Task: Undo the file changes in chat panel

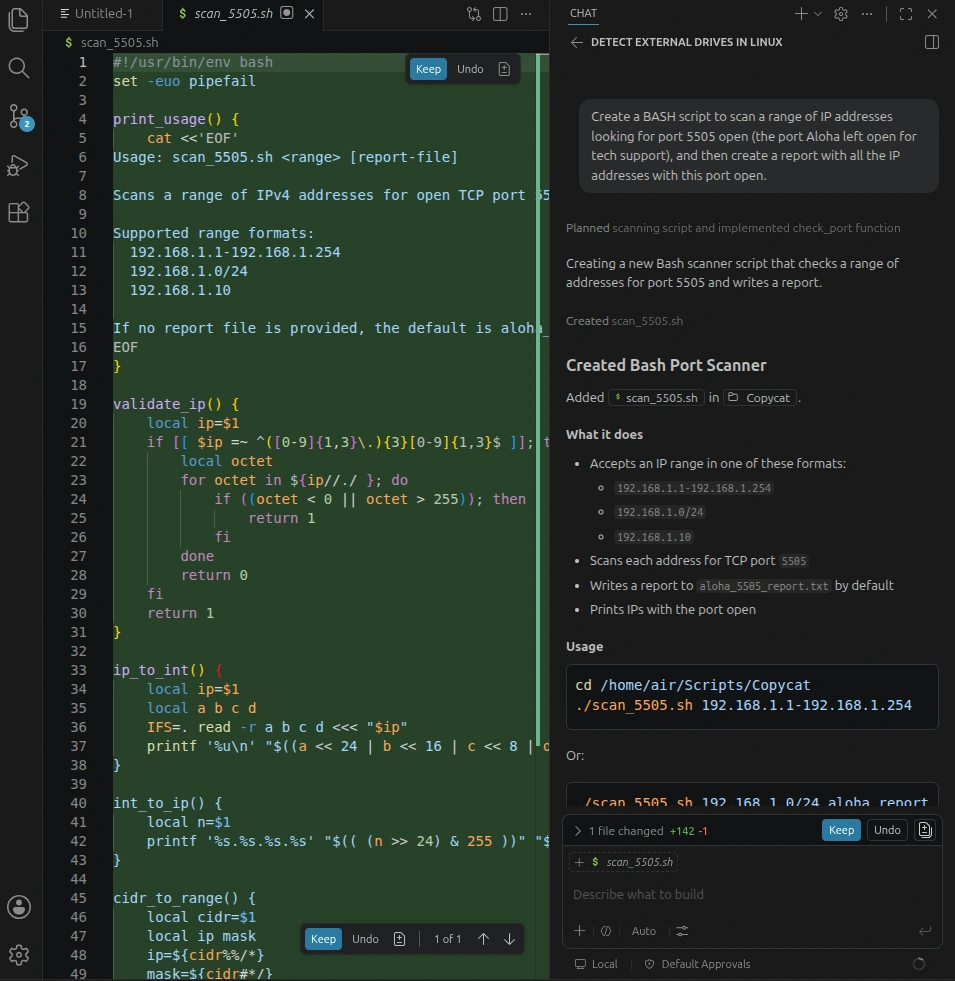Action: 887,830
